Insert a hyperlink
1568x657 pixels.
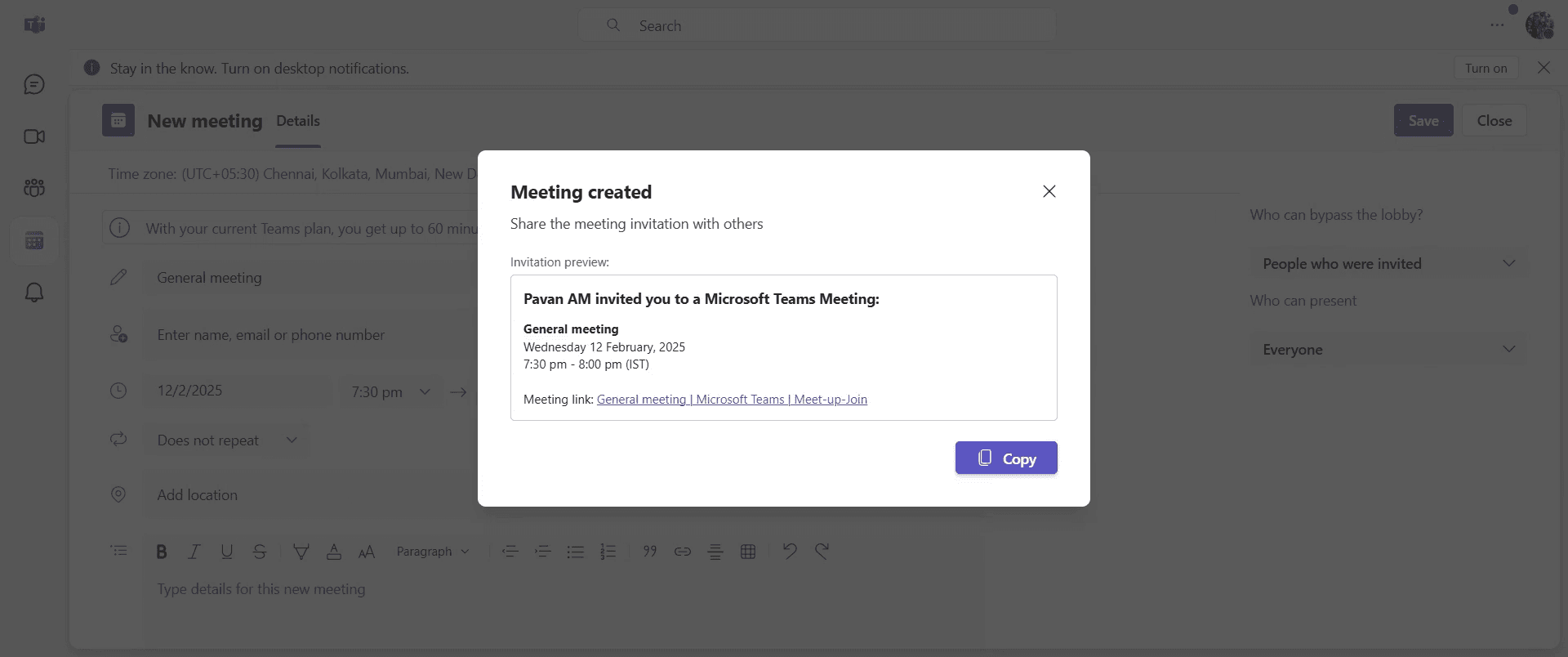click(x=683, y=552)
